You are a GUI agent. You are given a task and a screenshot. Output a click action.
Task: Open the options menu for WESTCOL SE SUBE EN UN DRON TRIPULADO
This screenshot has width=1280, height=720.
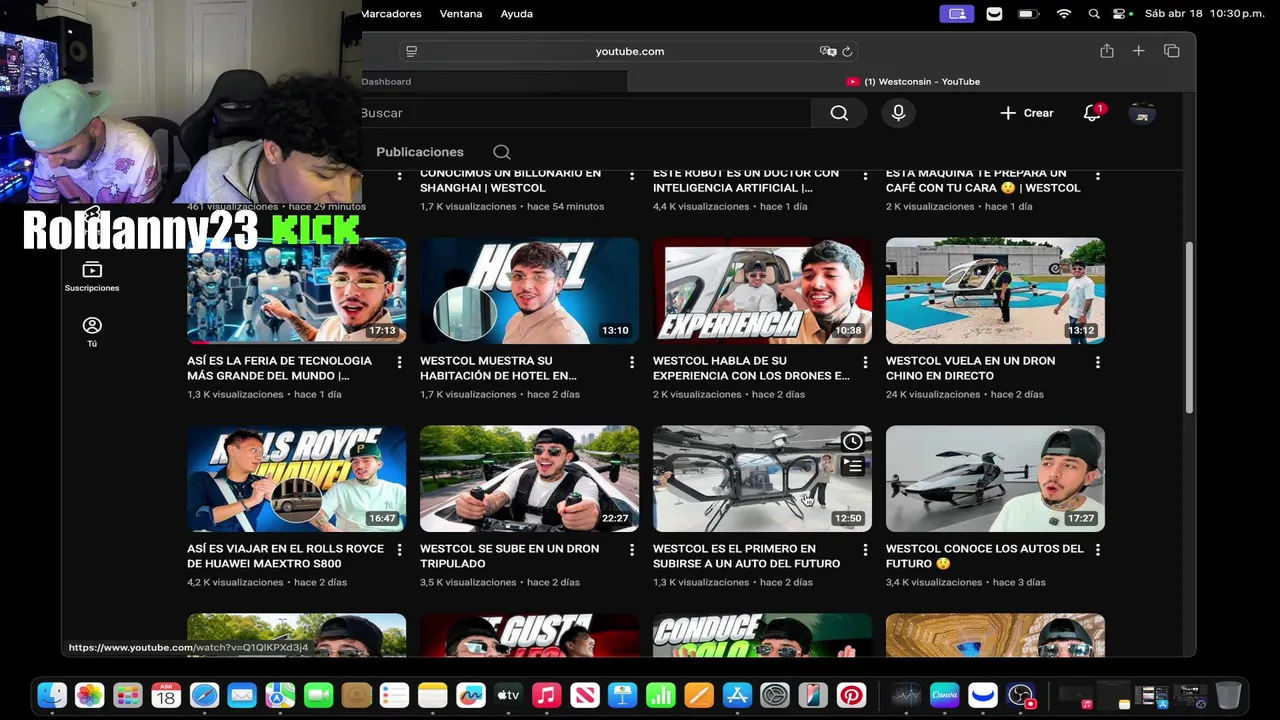[631, 550]
